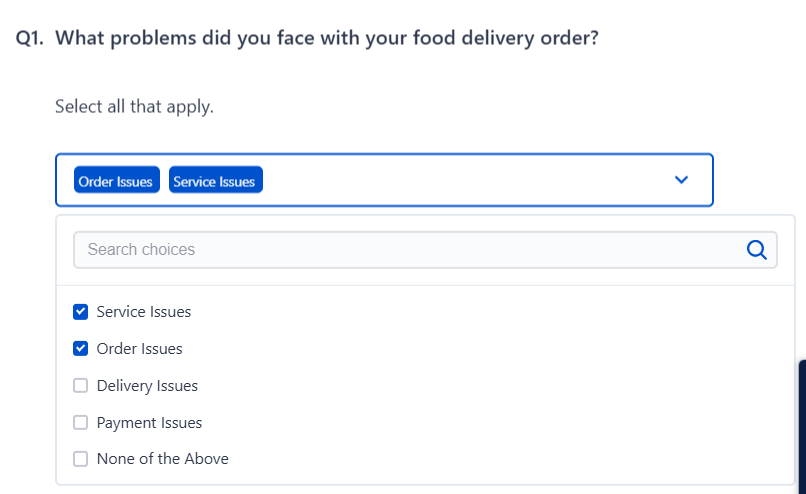Uncheck the Service Issues checkbox
The height and width of the screenshot is (494, 806).
[81, 312]
